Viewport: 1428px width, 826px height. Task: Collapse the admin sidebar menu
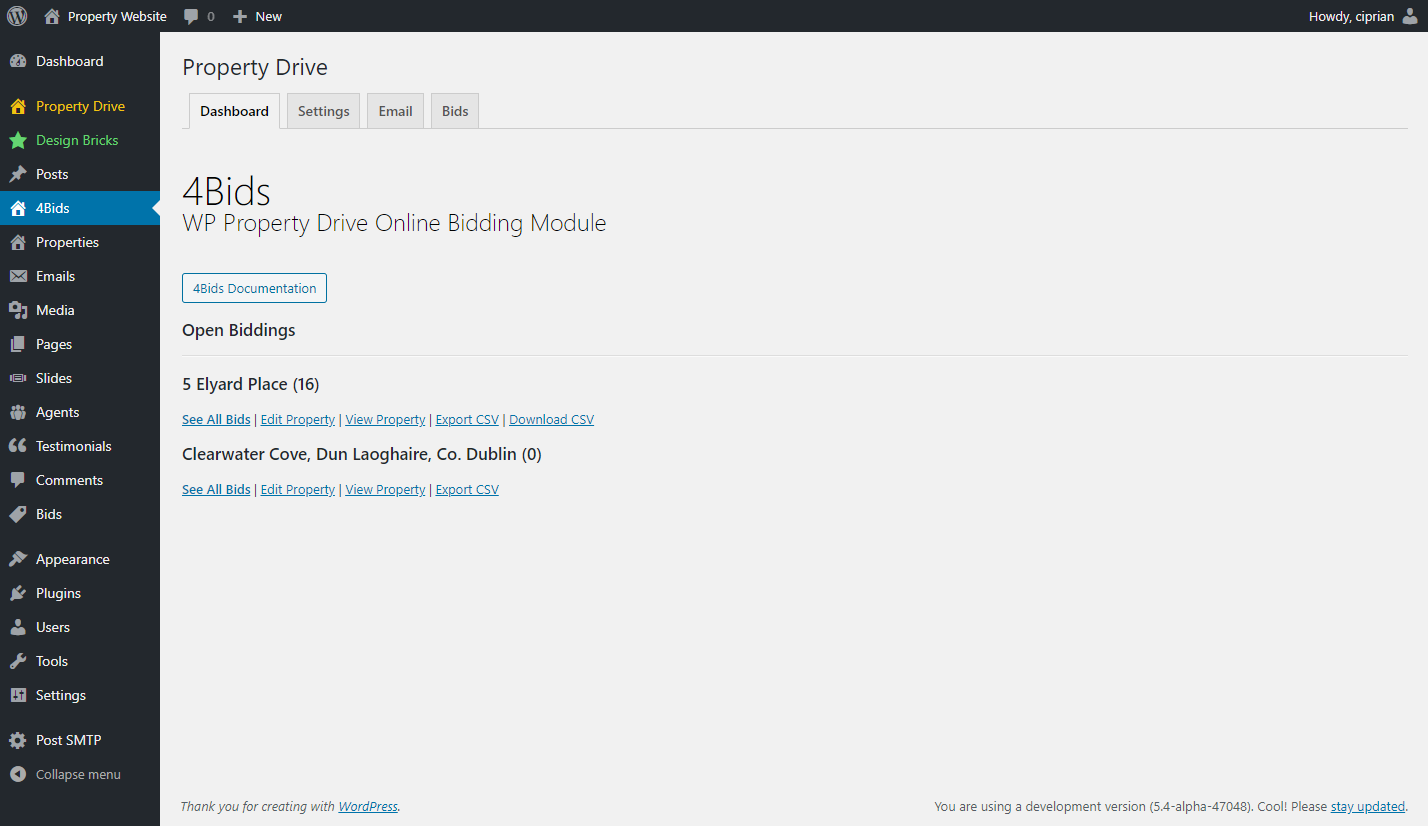point(66,774)
